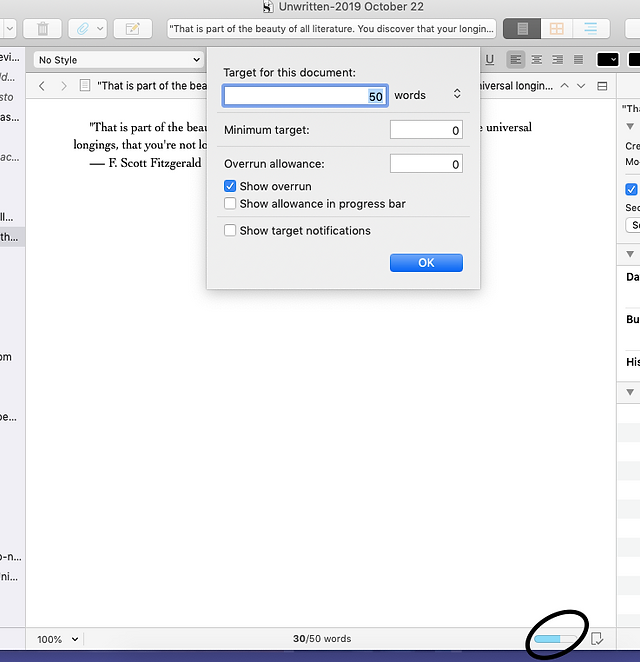Viewport: 640px width, 662px height.
Task: Open the 100% zoom dropdown
Action: (x=57, y=639)
